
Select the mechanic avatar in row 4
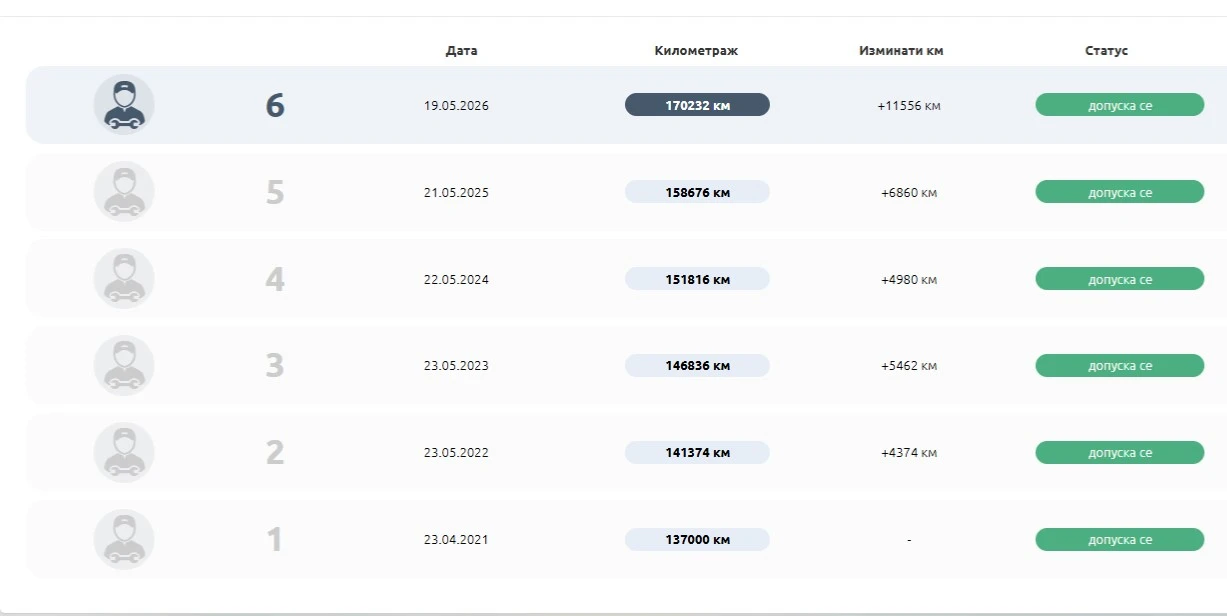pyautogui.click(x=124, y=278)
